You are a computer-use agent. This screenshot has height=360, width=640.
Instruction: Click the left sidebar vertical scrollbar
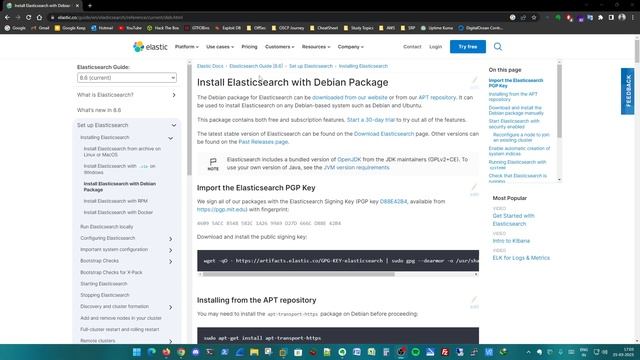click(x=189, y=120)
